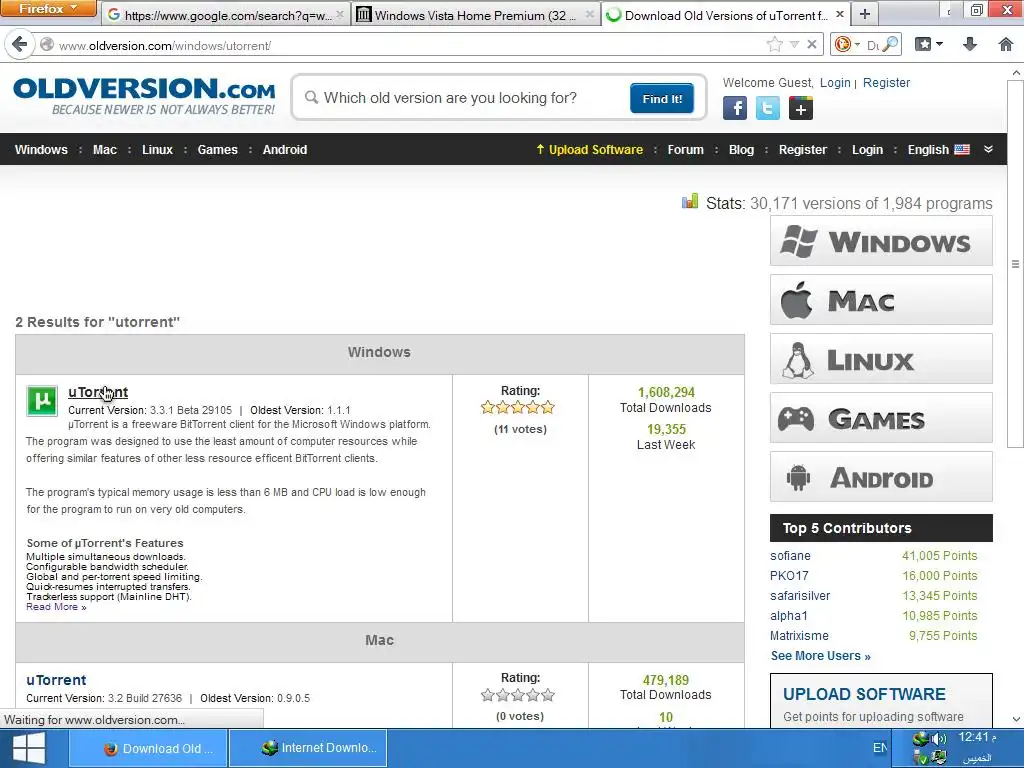The image size is (1024, 768).
Task: Click the page vertical scrollbar thumb
Action: pyautogui.click(x=1016, y=263)
